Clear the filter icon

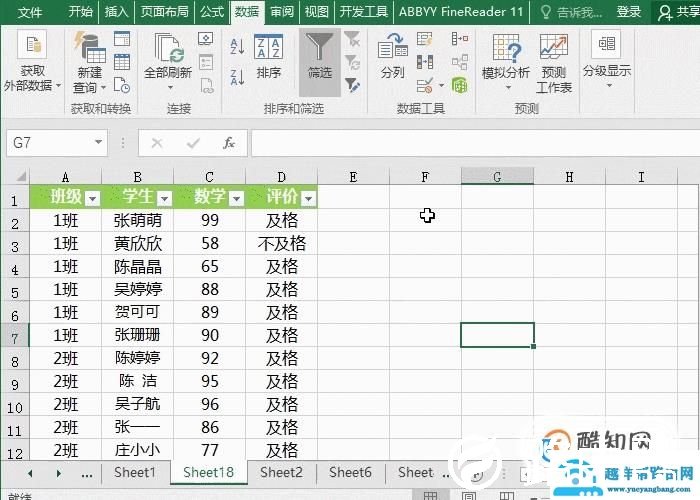click(352, 39)
